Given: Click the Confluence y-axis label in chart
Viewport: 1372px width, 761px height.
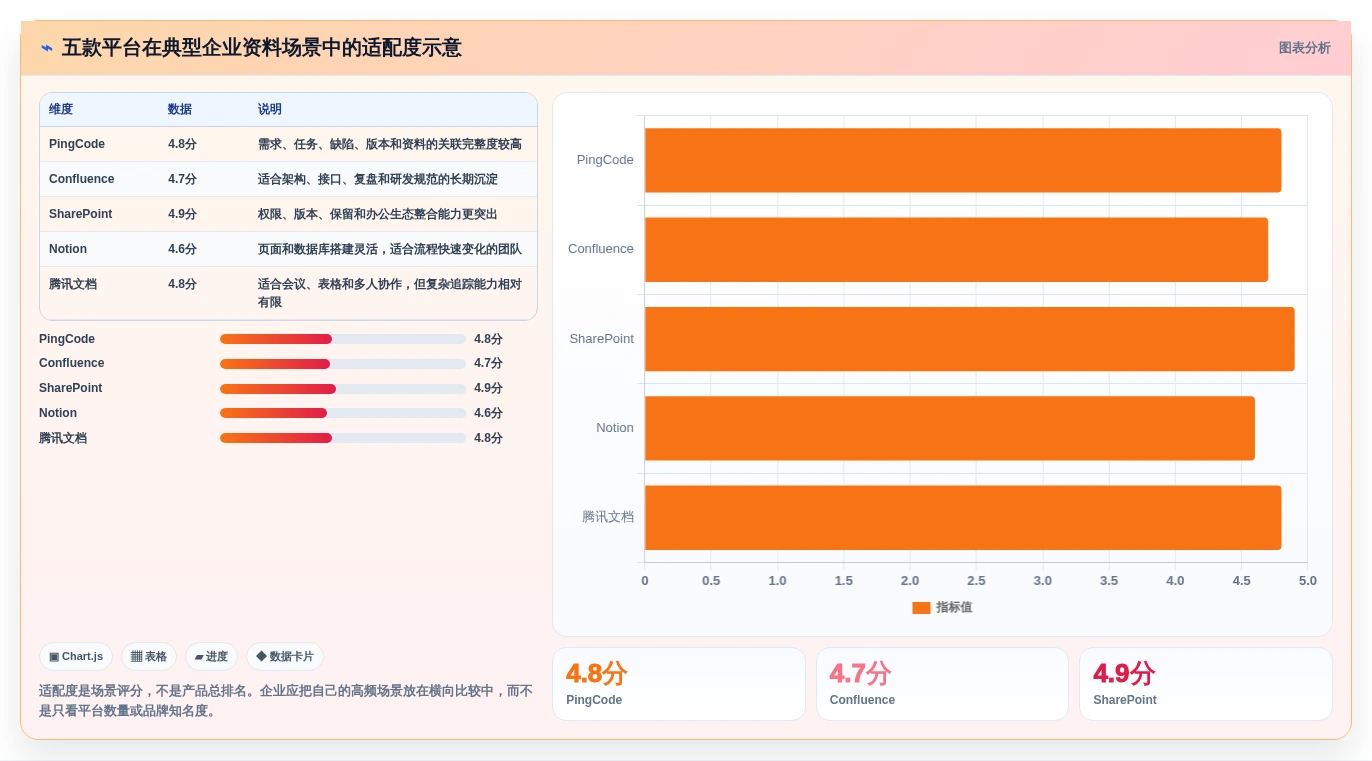Looking at the screenshot, I should point(601,249).
